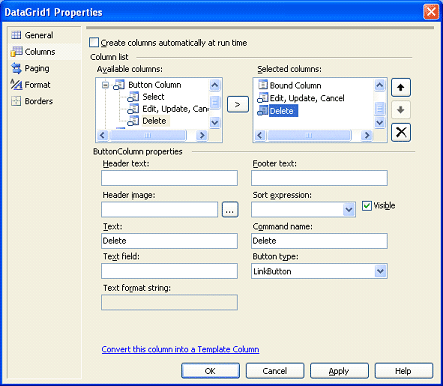Screen dimensions: 443x386
Task: Click icon beside Edit, Update, Can… in Available columns
Action: point(133,109)
